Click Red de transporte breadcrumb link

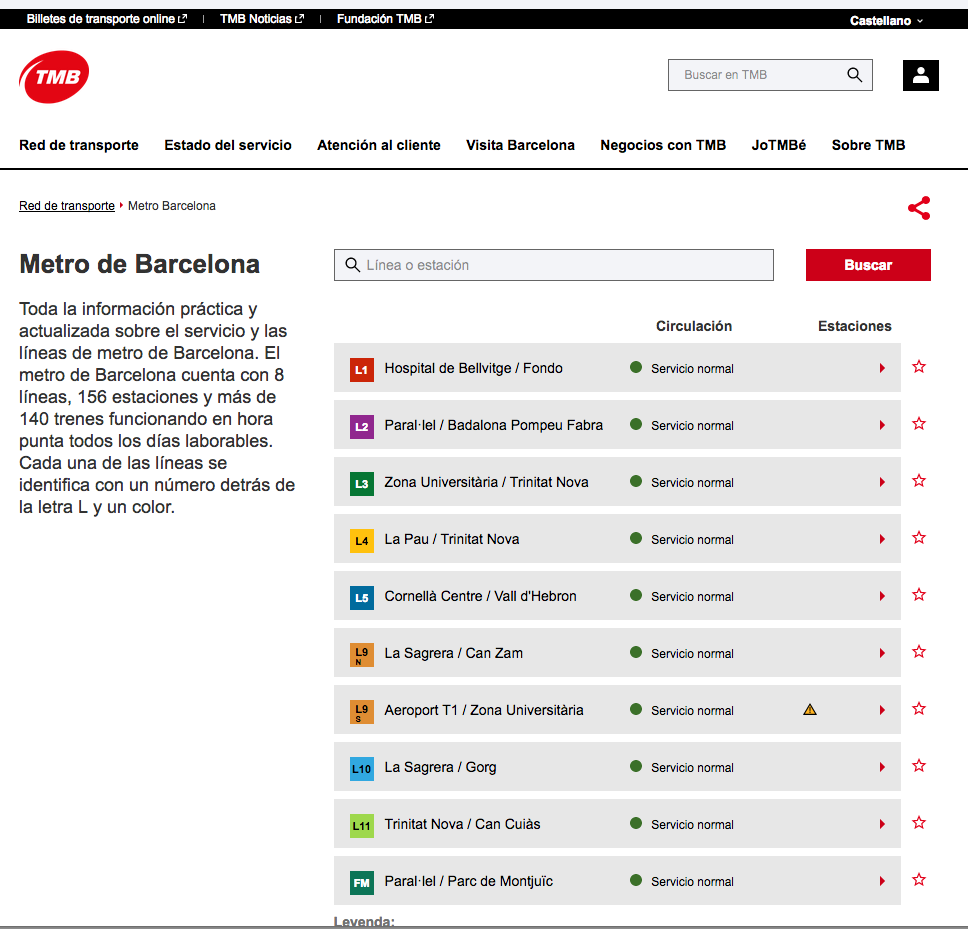tap(67, 206)
